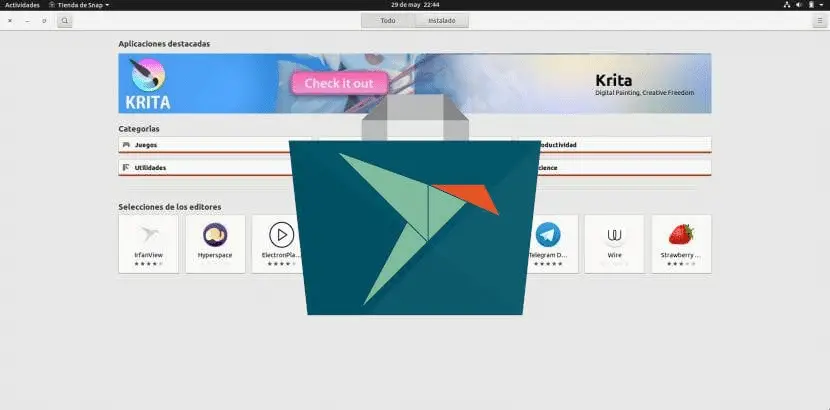Open the IrfanView app tile
This screenshot has width=830, height=410.
(x=148, y=243)
